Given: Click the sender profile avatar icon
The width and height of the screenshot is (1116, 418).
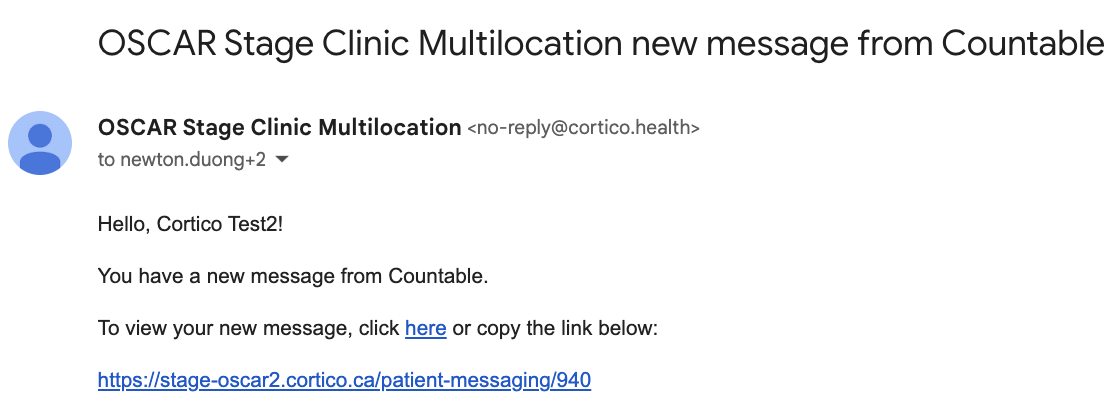Looking at the screenshot, I should pos(40,143).
